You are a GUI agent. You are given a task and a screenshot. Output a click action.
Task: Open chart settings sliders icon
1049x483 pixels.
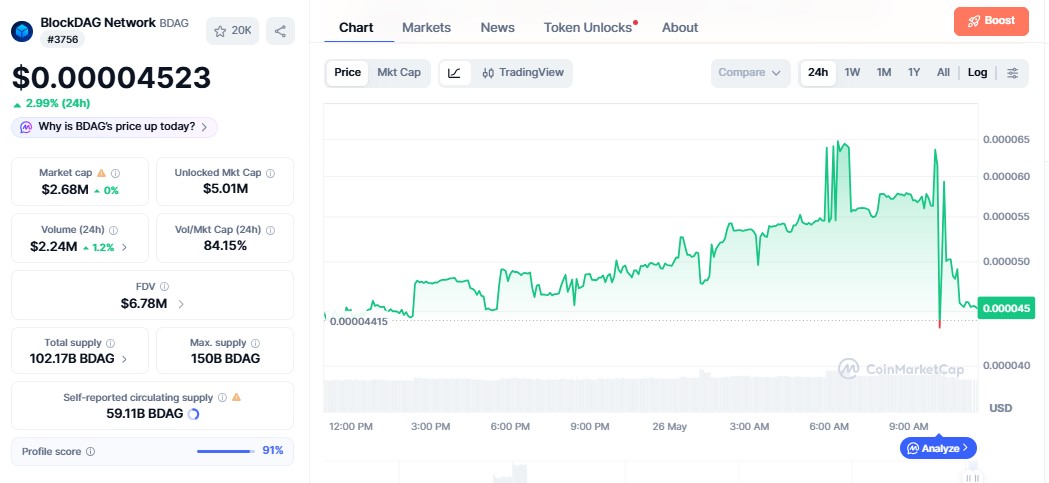click(1013, 73)
